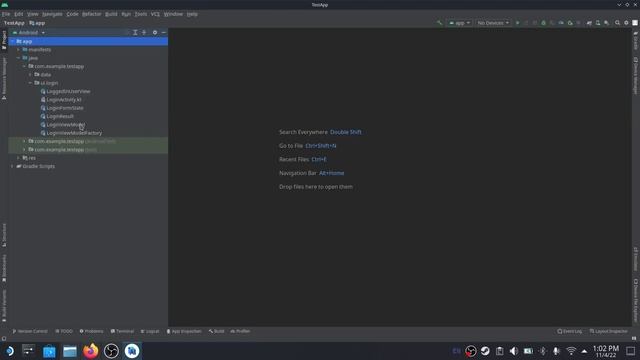Open the Event Log button
The width and height of the screenshot is (640, 360).
[x=570, y=331]
